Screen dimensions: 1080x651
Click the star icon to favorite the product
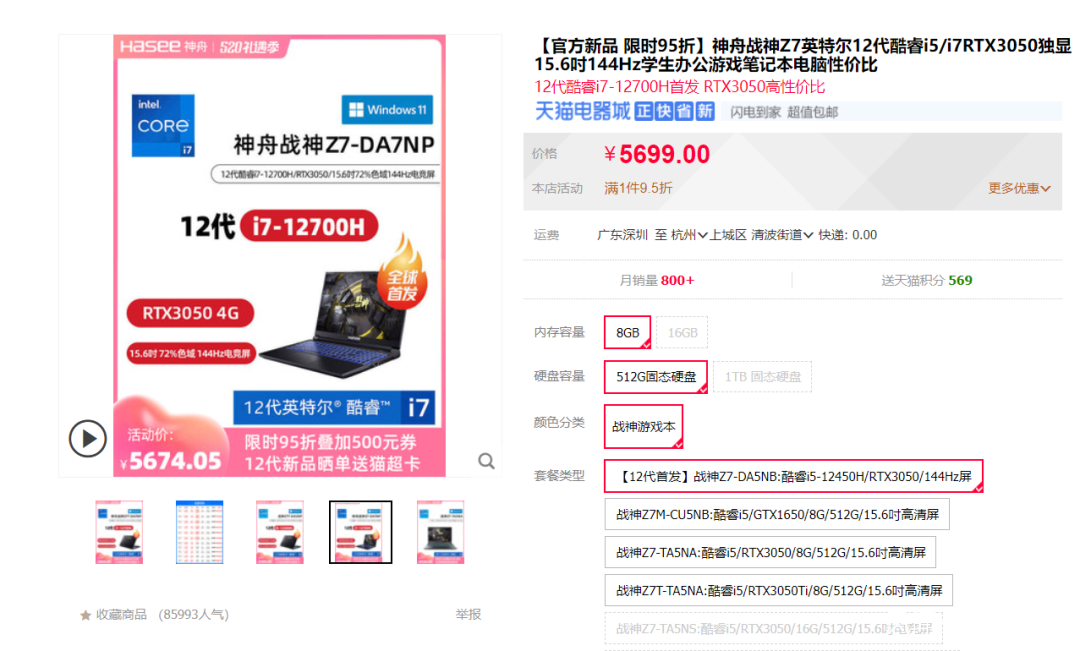85,614
